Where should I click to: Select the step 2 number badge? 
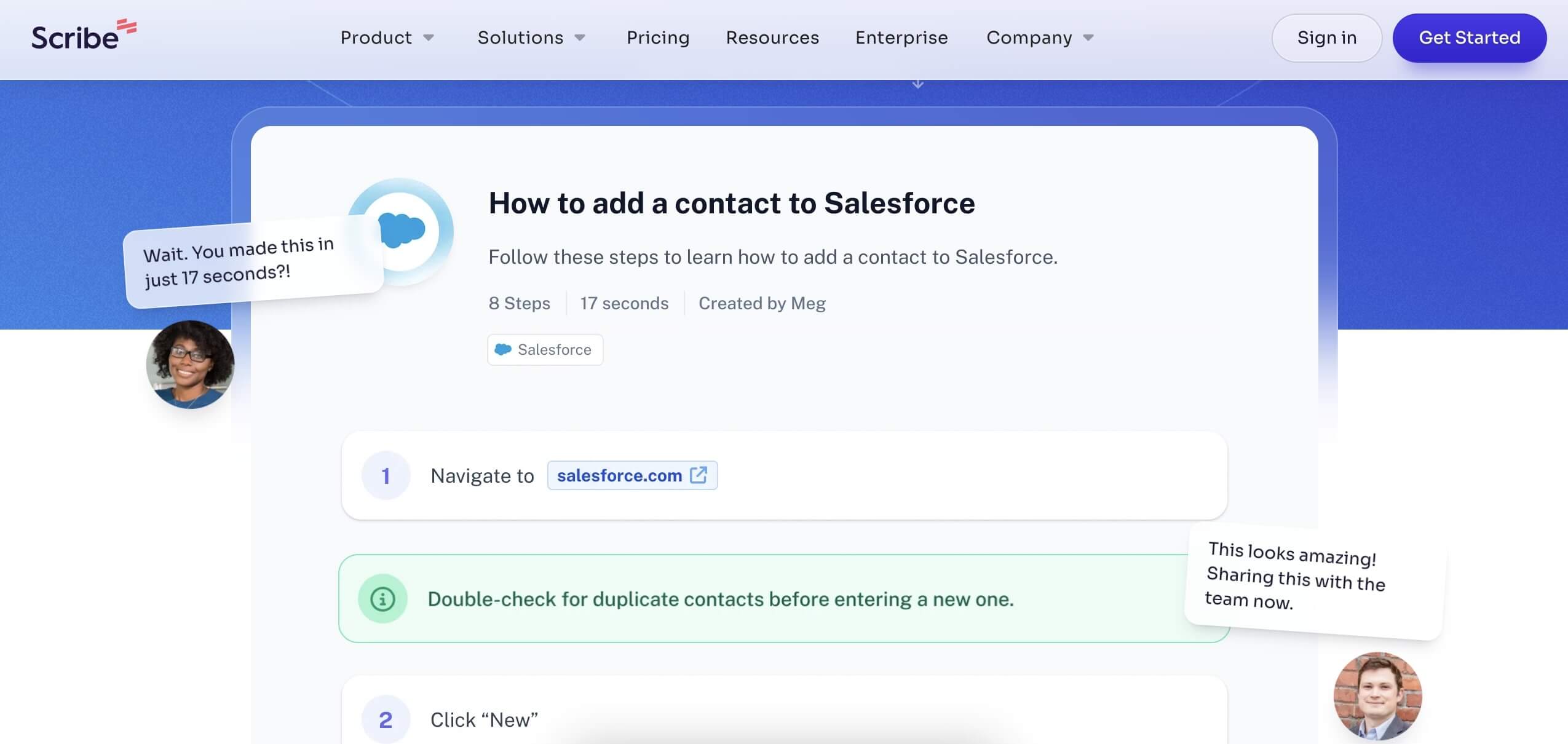click(x=386, y=718)
